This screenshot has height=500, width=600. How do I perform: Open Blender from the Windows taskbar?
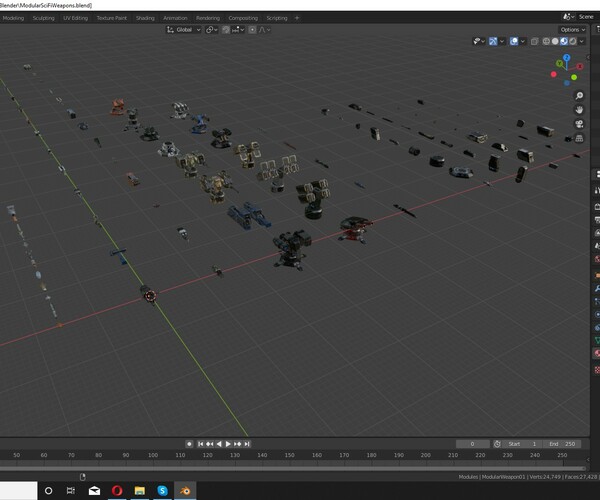pos(186,490)
